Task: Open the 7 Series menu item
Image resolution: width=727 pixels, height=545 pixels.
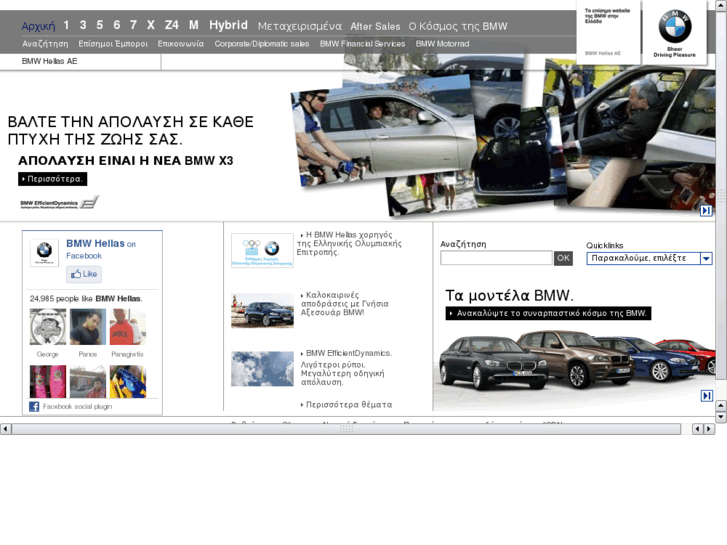Action: (x=134, y=25)
